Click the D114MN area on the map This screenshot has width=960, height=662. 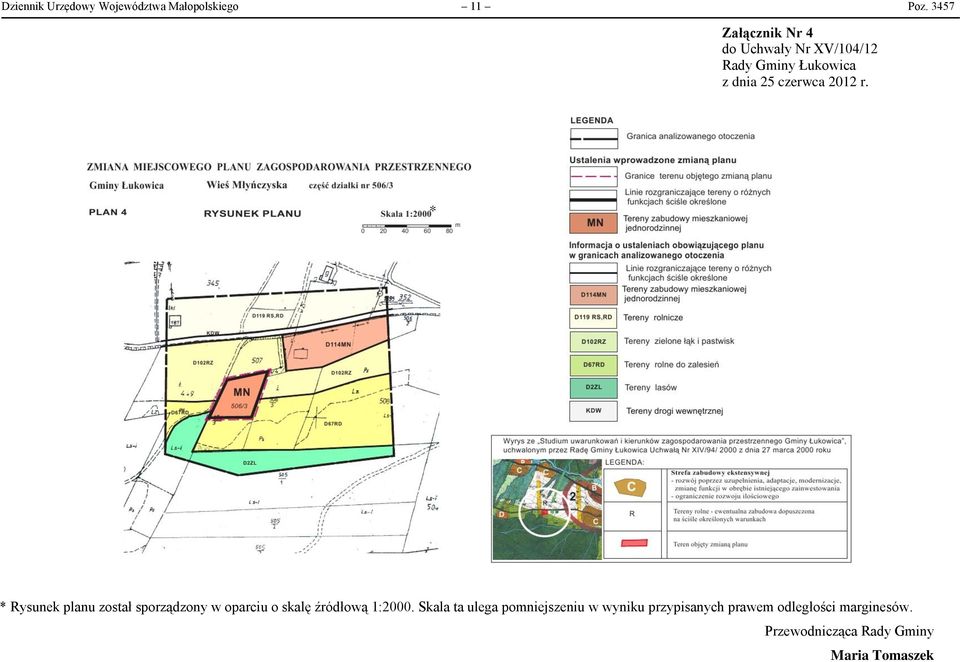tap(337, 344)
